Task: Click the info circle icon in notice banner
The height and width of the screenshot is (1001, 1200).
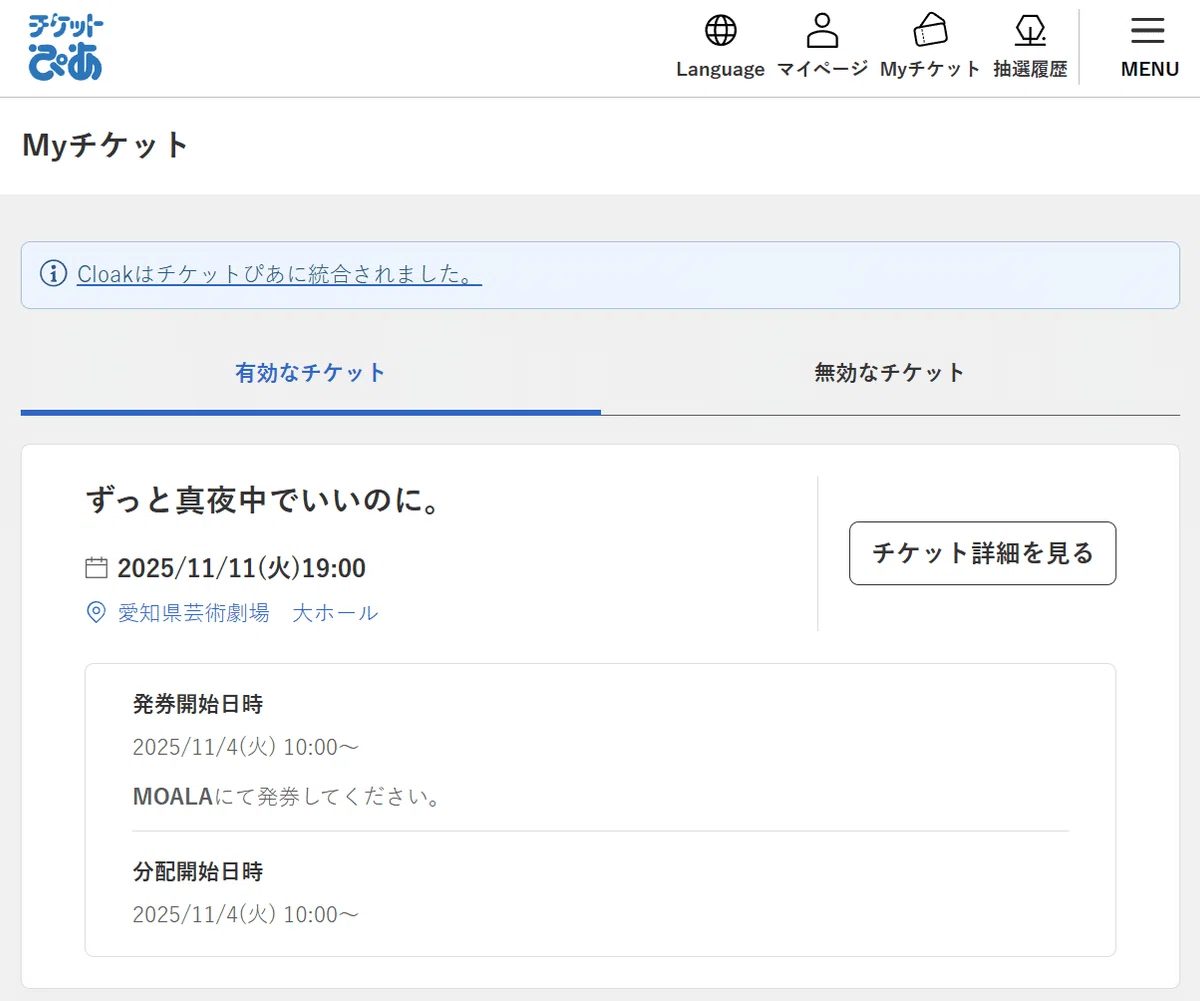Action: tap(52, 274)
